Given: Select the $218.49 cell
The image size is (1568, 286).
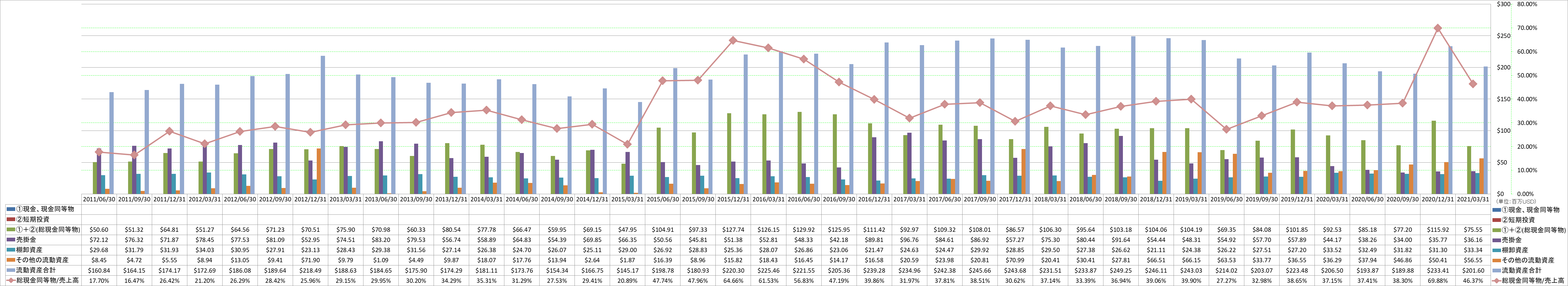Looking at the screenshot, I should pyautogui.click(x=310, y=271).
